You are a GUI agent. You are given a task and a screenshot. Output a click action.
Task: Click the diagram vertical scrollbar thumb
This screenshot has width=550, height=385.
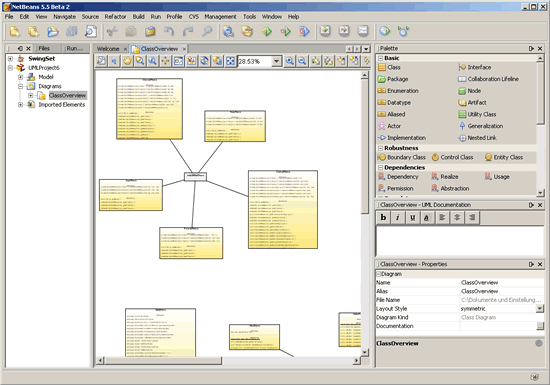coord(365,146)
